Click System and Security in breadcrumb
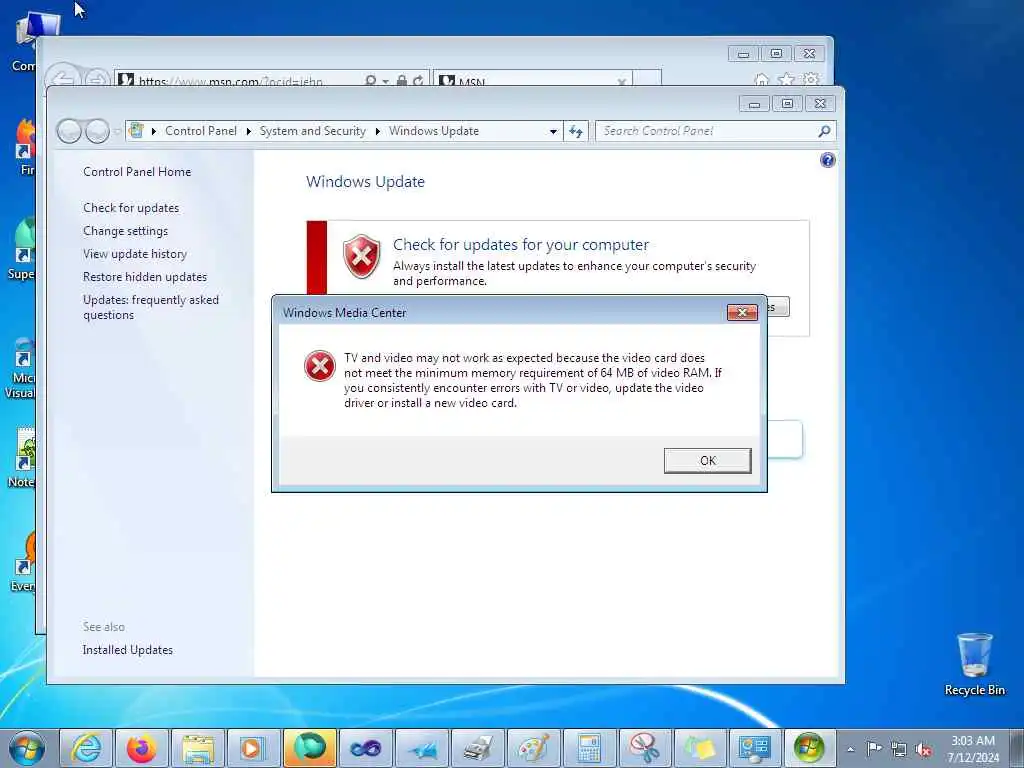1024x768 pixels. [313, 131]
